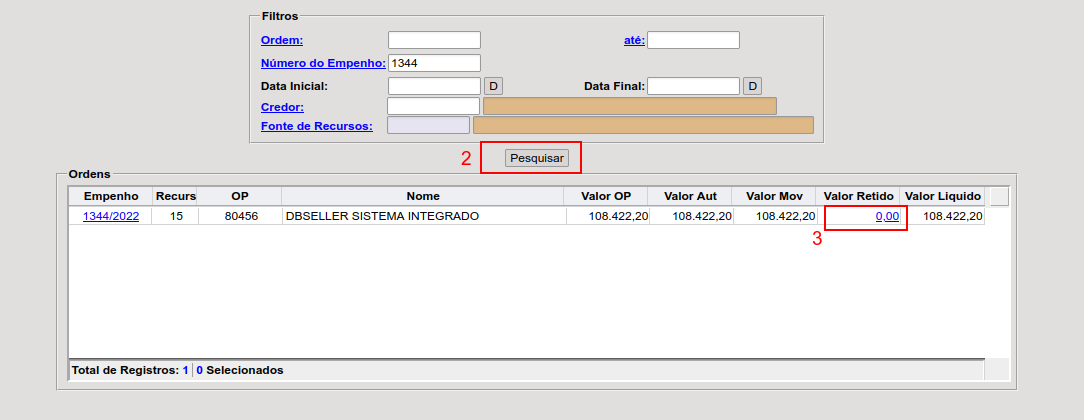Sort by the Nome column header
The width and height of the screenshot is (1084, 420).
[423, 196]
